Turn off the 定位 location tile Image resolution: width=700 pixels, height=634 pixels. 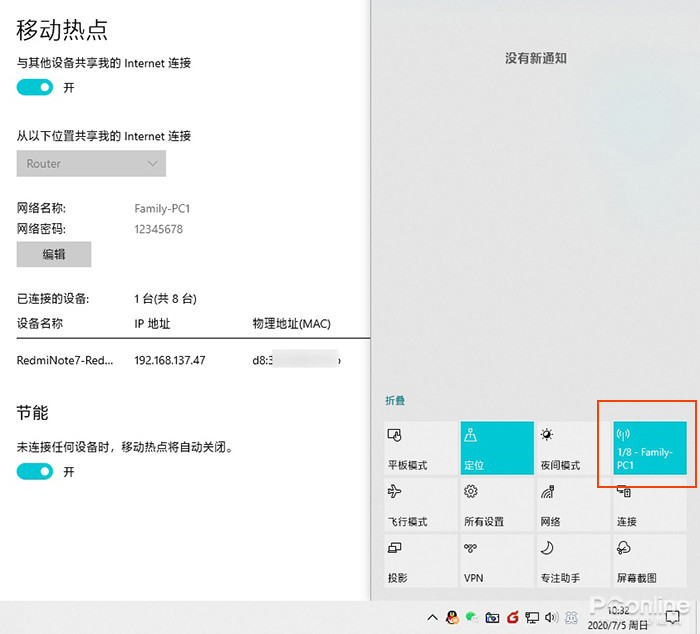(497, 448)
